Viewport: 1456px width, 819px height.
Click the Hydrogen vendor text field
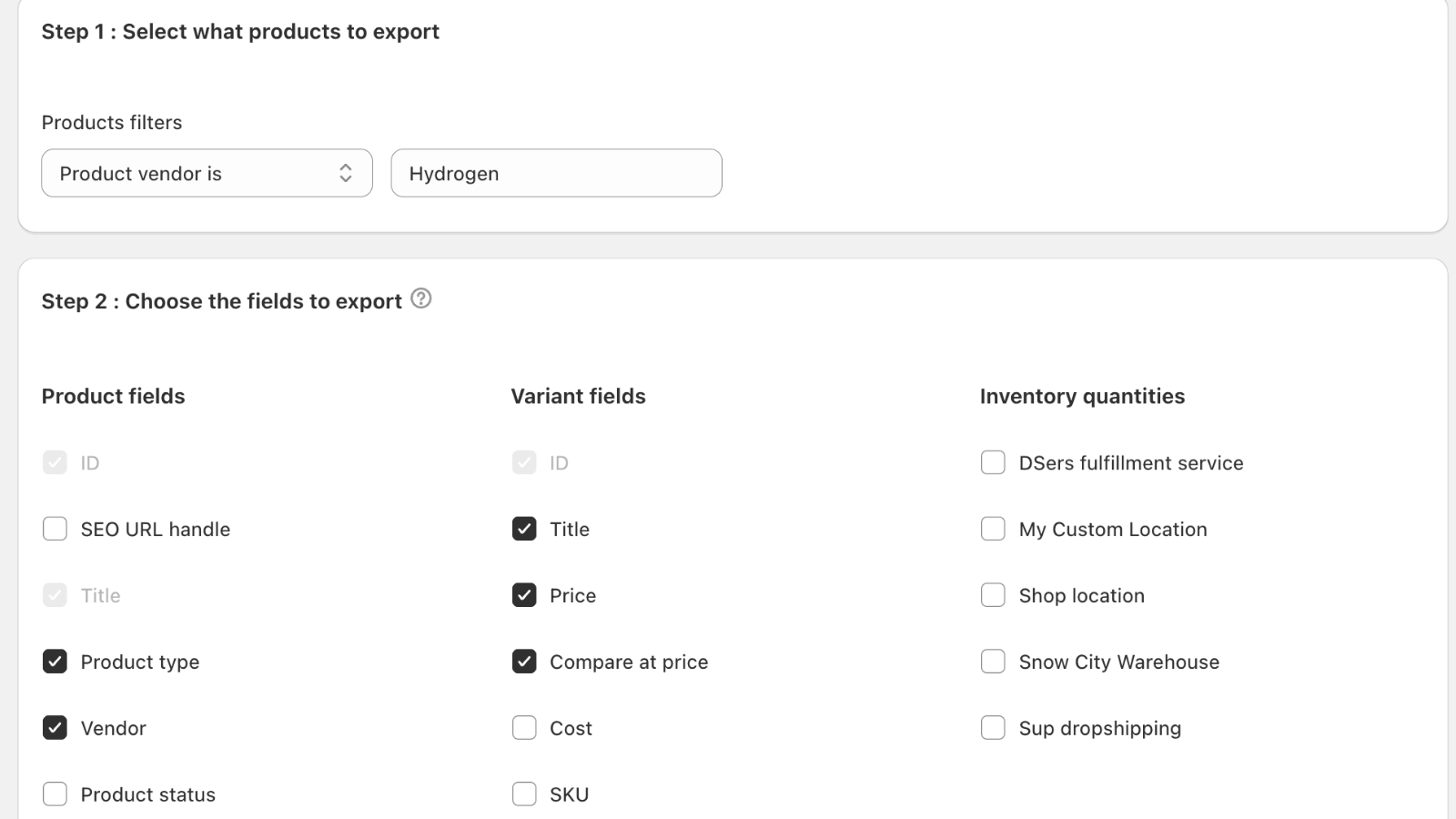(x=556, y=173)
